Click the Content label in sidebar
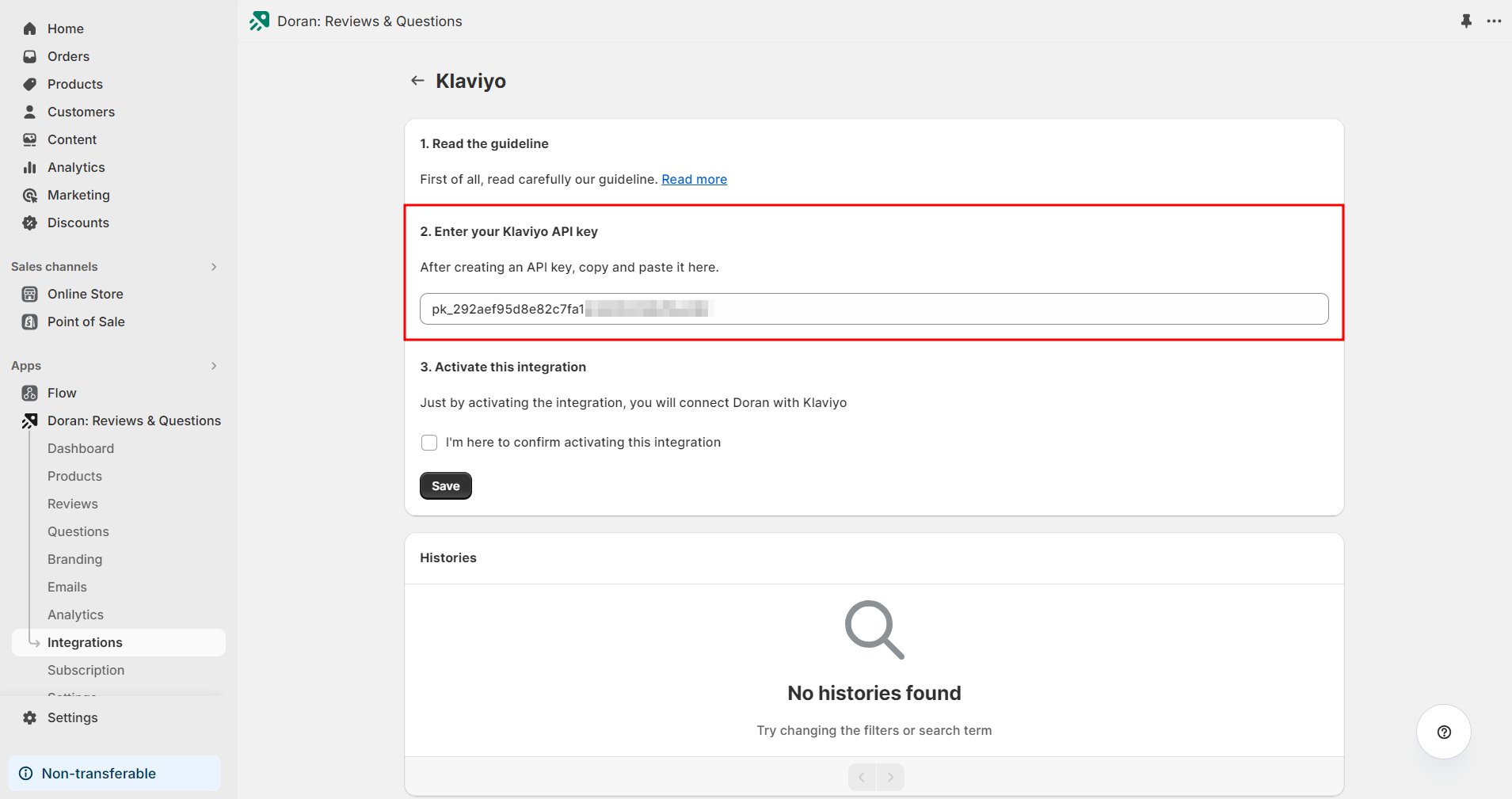1512x799 pixels. (72, 139)
